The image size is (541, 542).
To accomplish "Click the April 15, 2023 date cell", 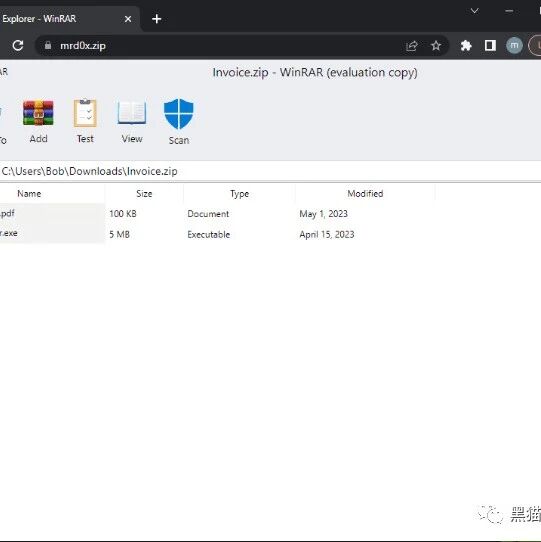I will tap(327, 234).
